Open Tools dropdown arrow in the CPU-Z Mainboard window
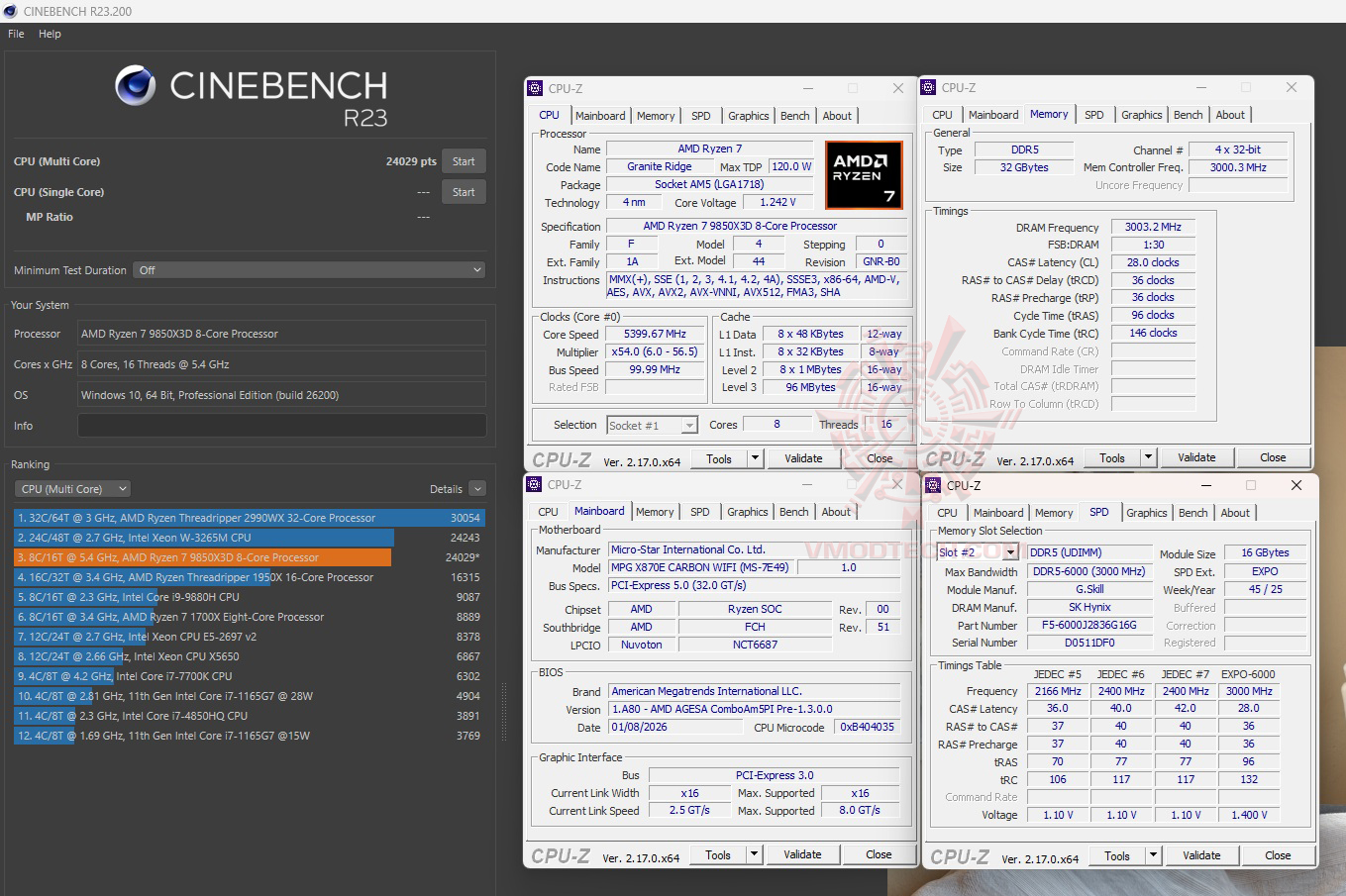Viewport: 1346px width, 896px height. [x=754, y=854]
